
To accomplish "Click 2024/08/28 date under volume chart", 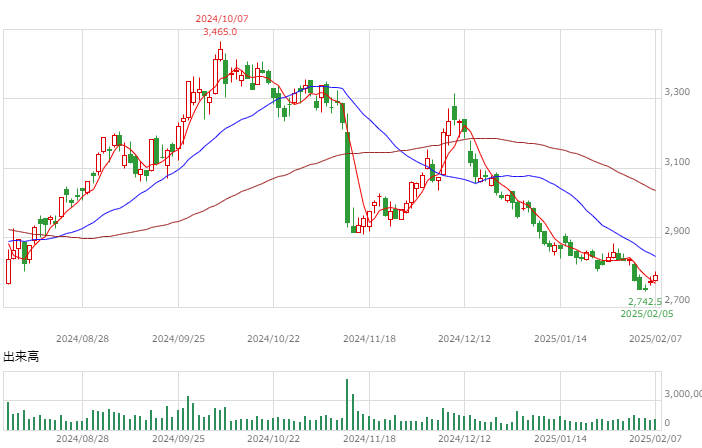I will click(82, 439).
